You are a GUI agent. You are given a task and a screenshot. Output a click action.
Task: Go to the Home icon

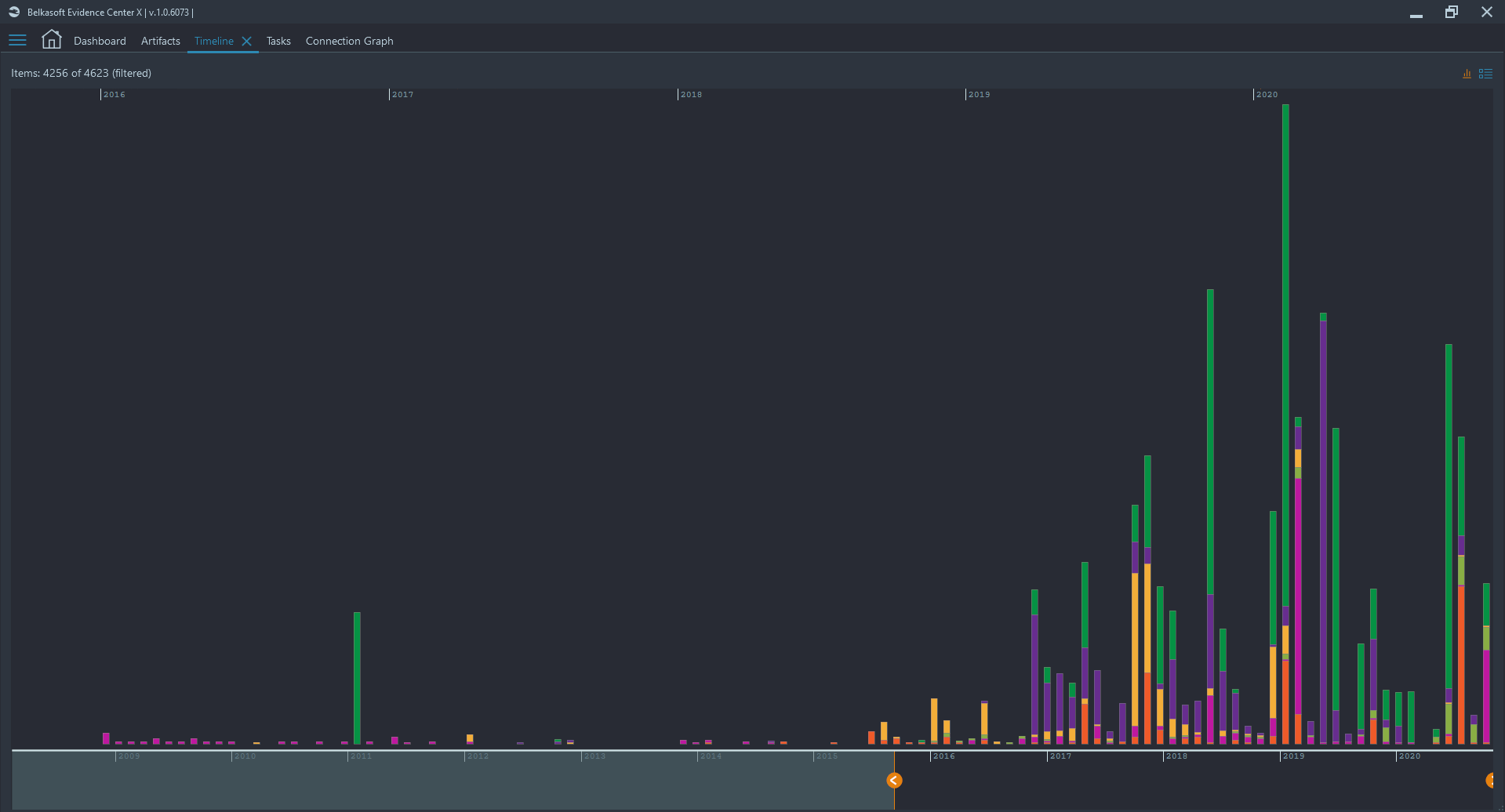point(52,40)
